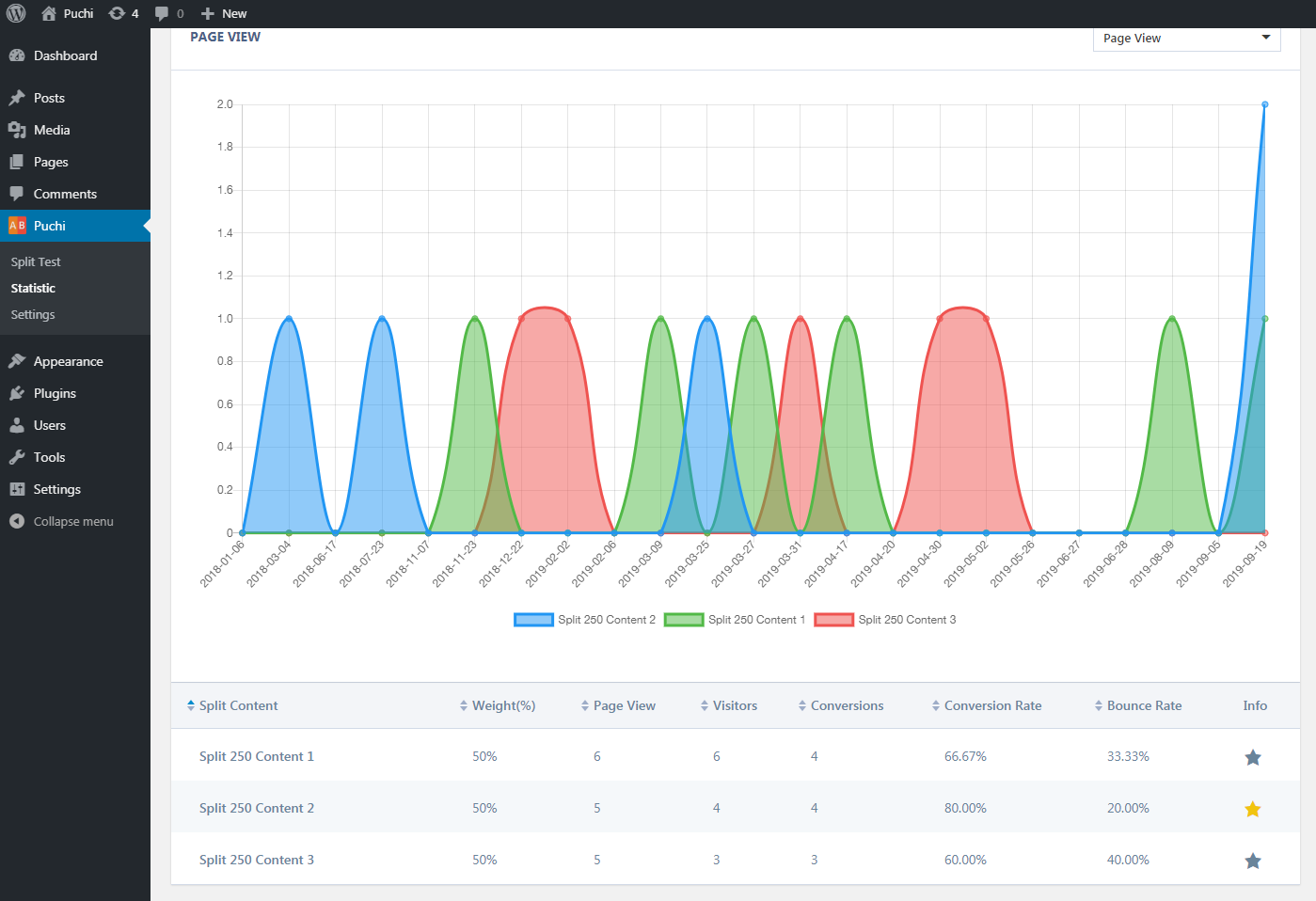Click the New link in admin bar
The image size is (1316, 901).
click(225, 13)
